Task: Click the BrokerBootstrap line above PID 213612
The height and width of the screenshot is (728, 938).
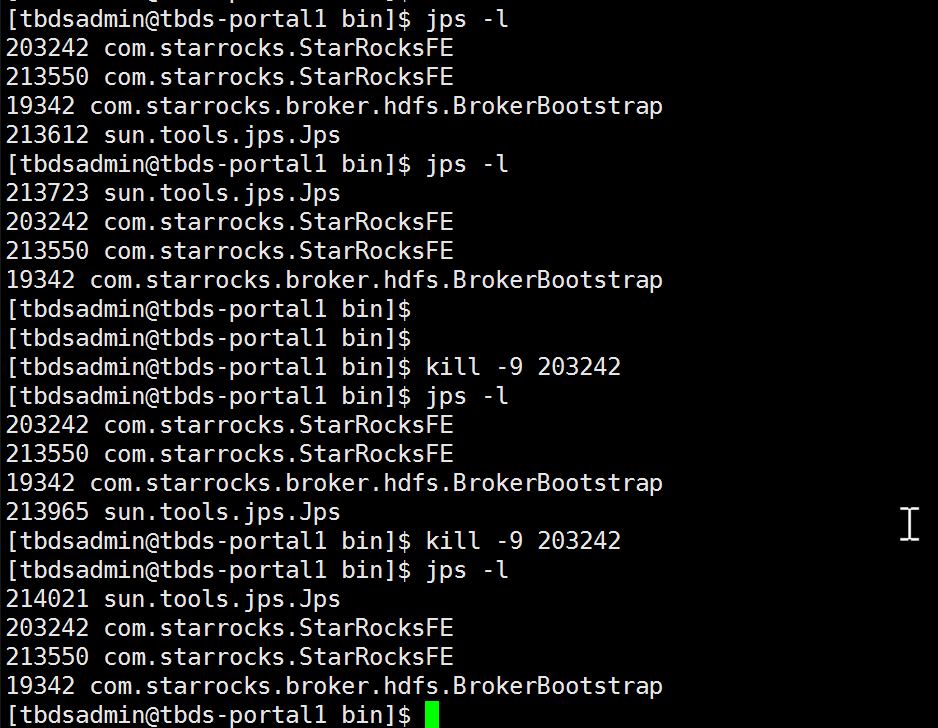Action: (x=334, y=106)
